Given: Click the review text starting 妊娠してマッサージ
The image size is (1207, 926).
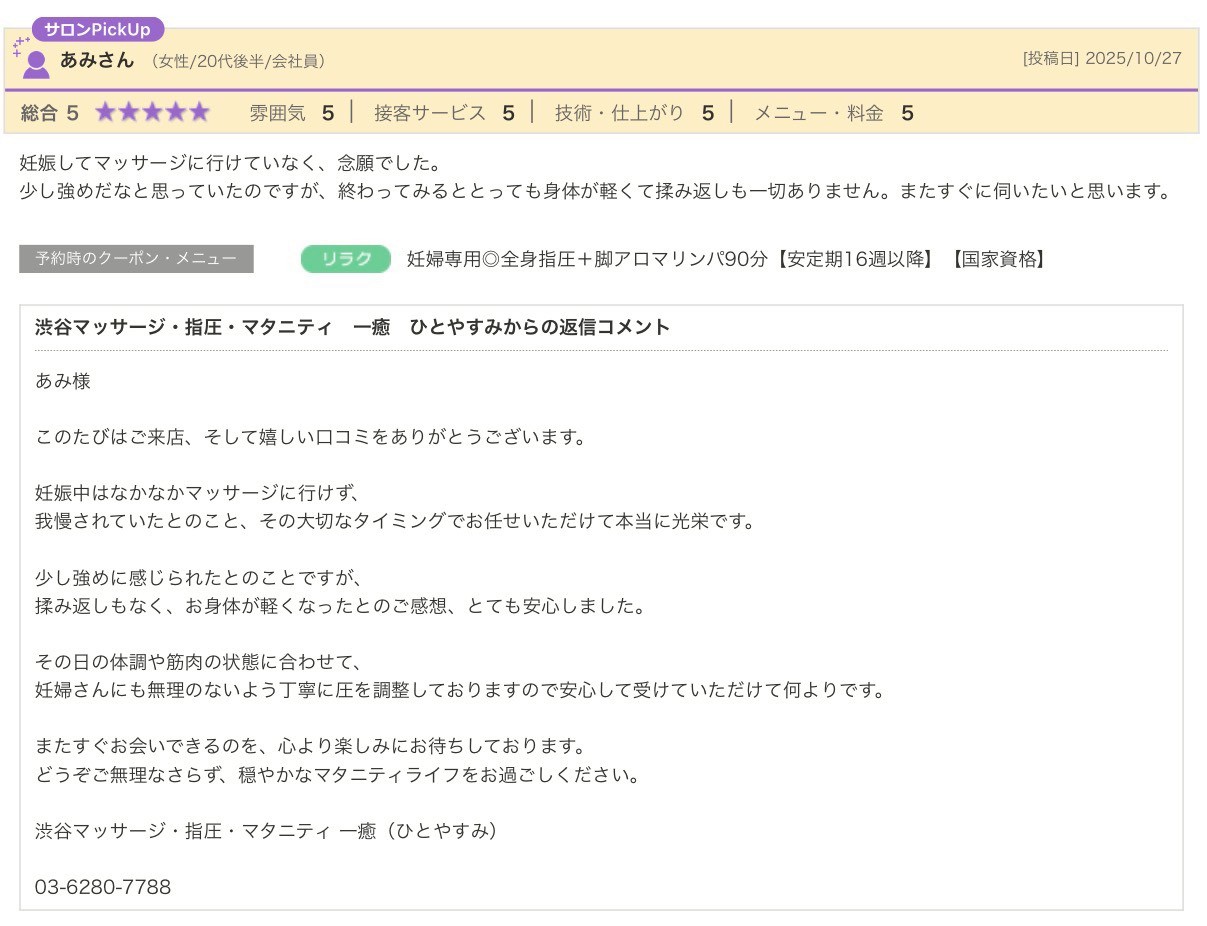Looking at the screenshot, I should [x=230, y=162].
